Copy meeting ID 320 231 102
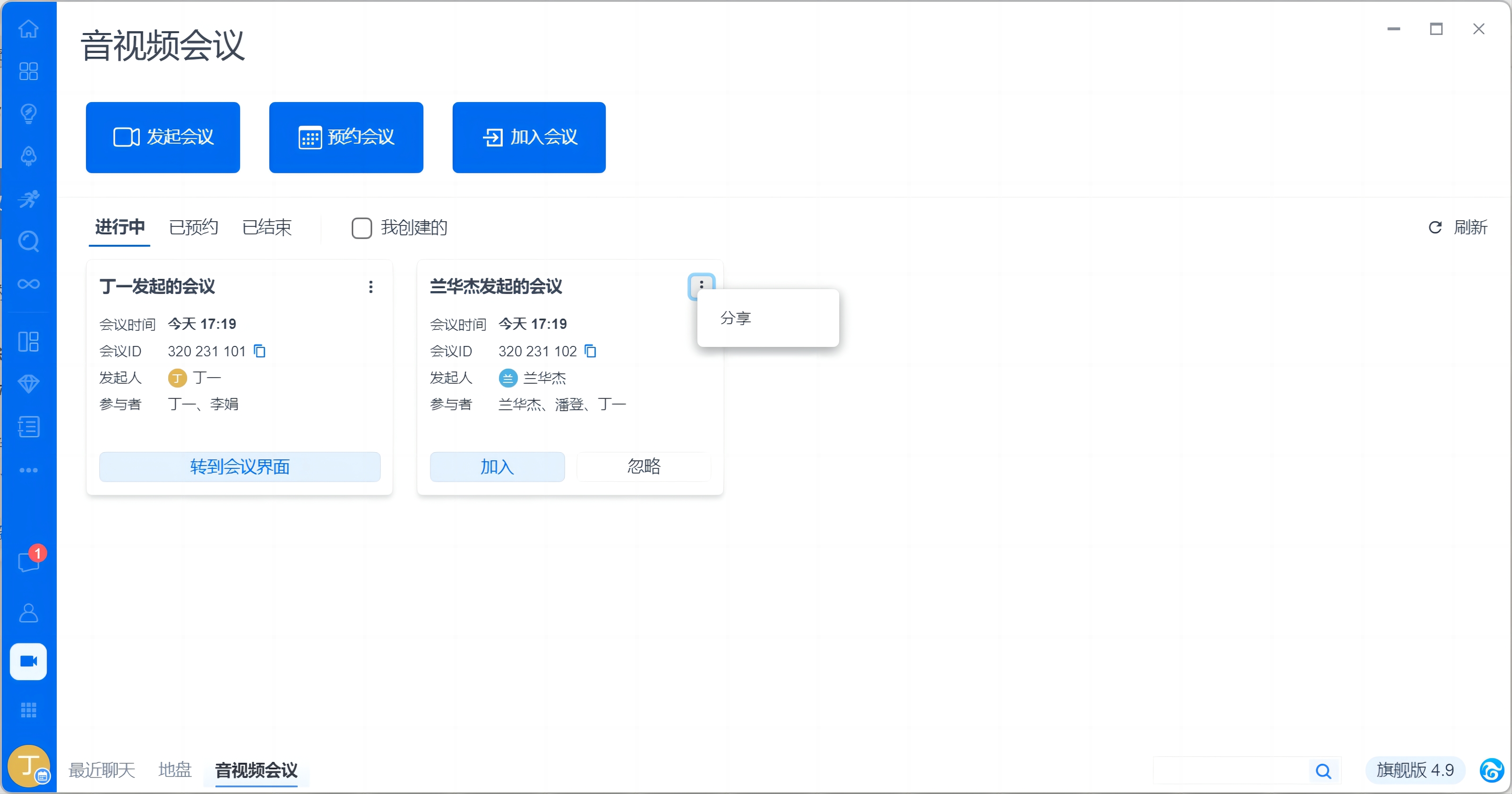The height and width of the screenshot is (794, 1512). 591,351
